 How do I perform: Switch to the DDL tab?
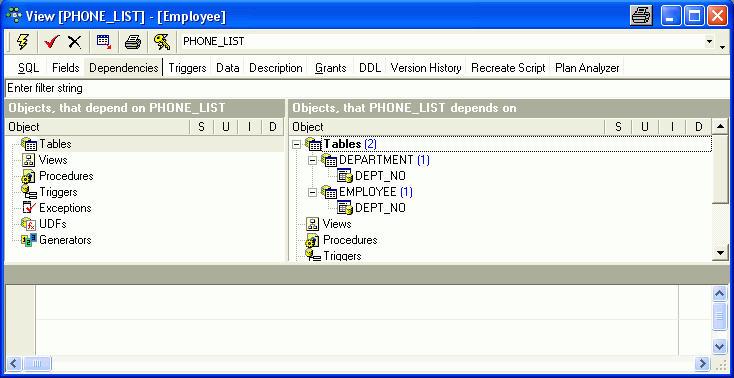370,68
